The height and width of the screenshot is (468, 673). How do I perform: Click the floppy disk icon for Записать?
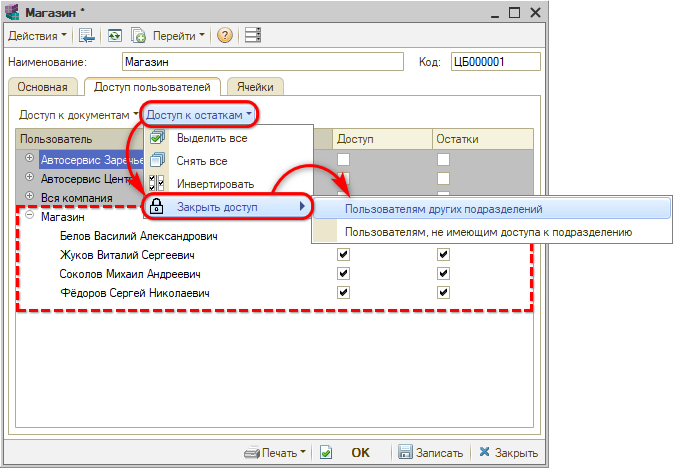(406, 452)
